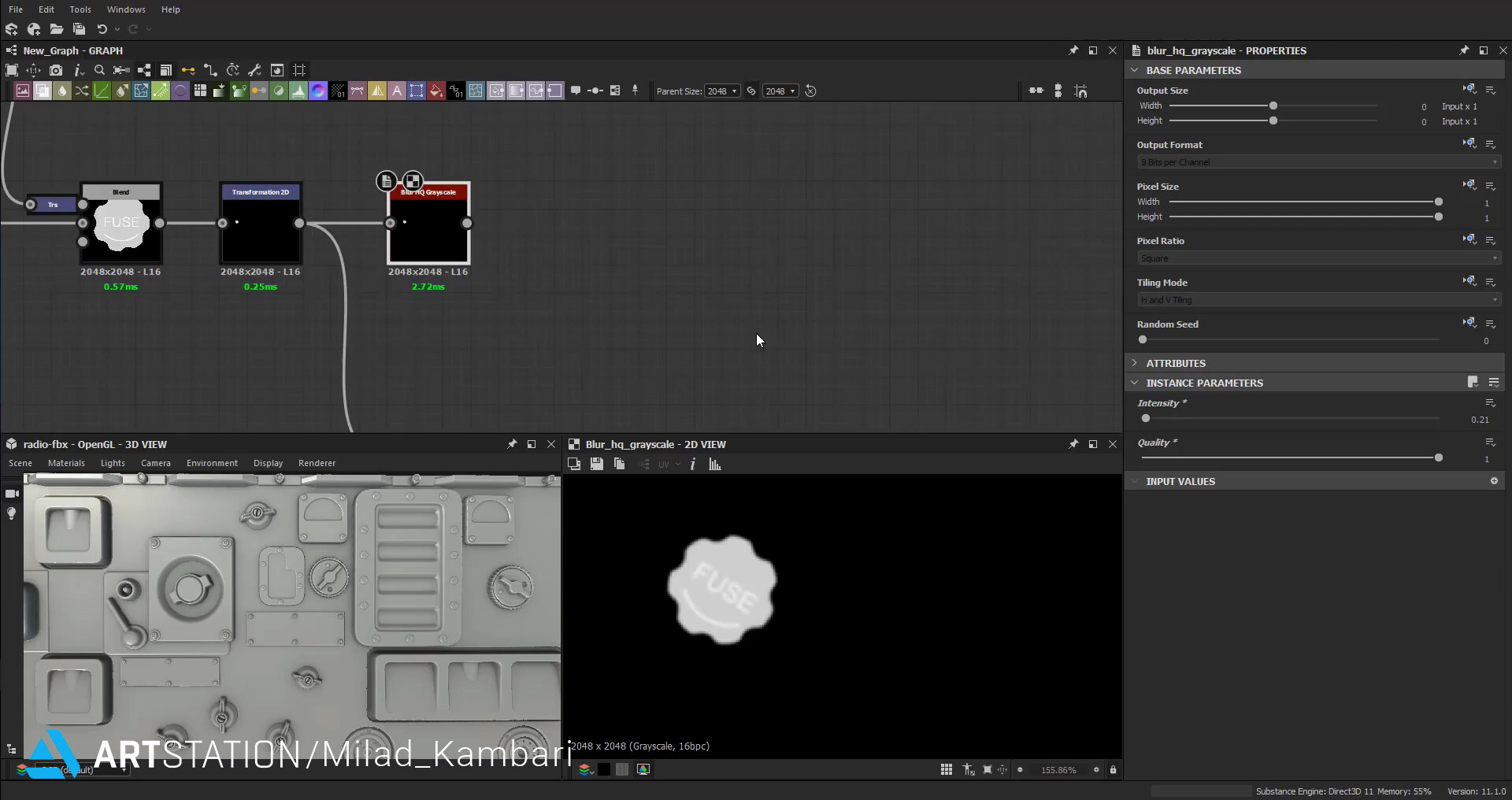Collapse the BASE PARAMETERS section

[x=1193, y=70]
